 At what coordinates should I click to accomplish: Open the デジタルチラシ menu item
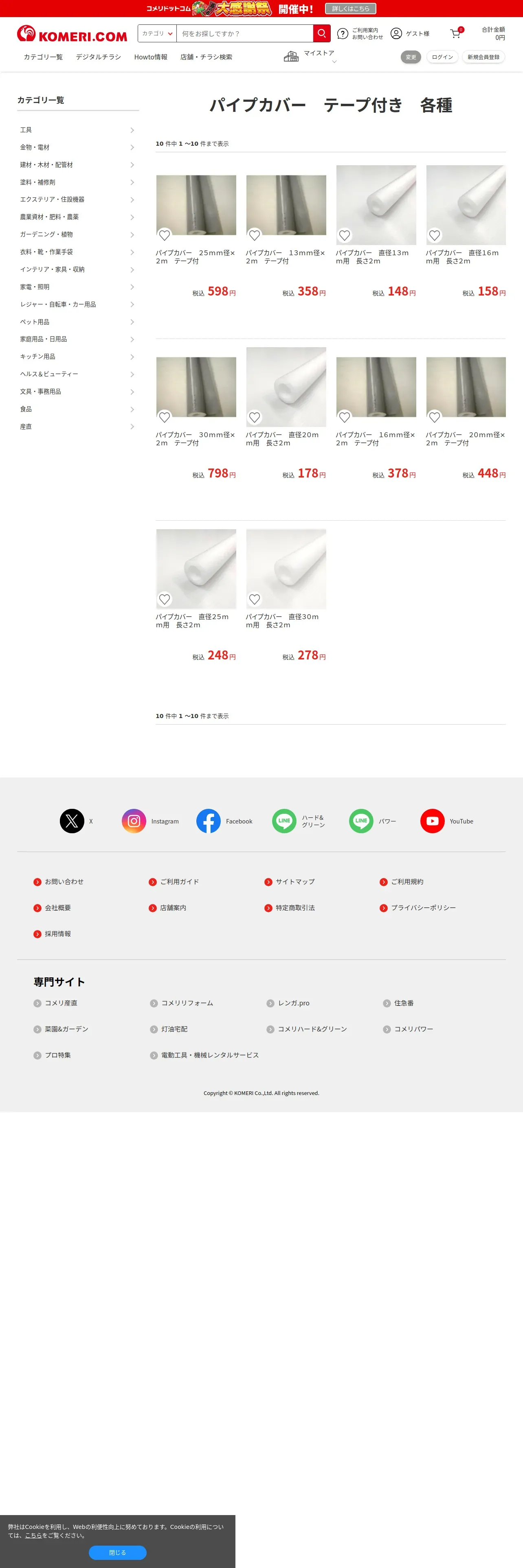tap(98, 57)
